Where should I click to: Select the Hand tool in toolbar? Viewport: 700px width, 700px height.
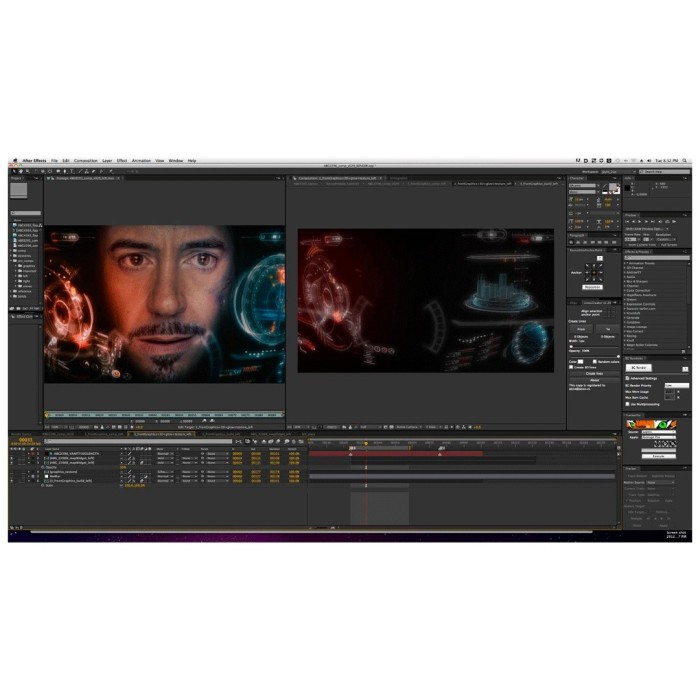click(21, 171)
